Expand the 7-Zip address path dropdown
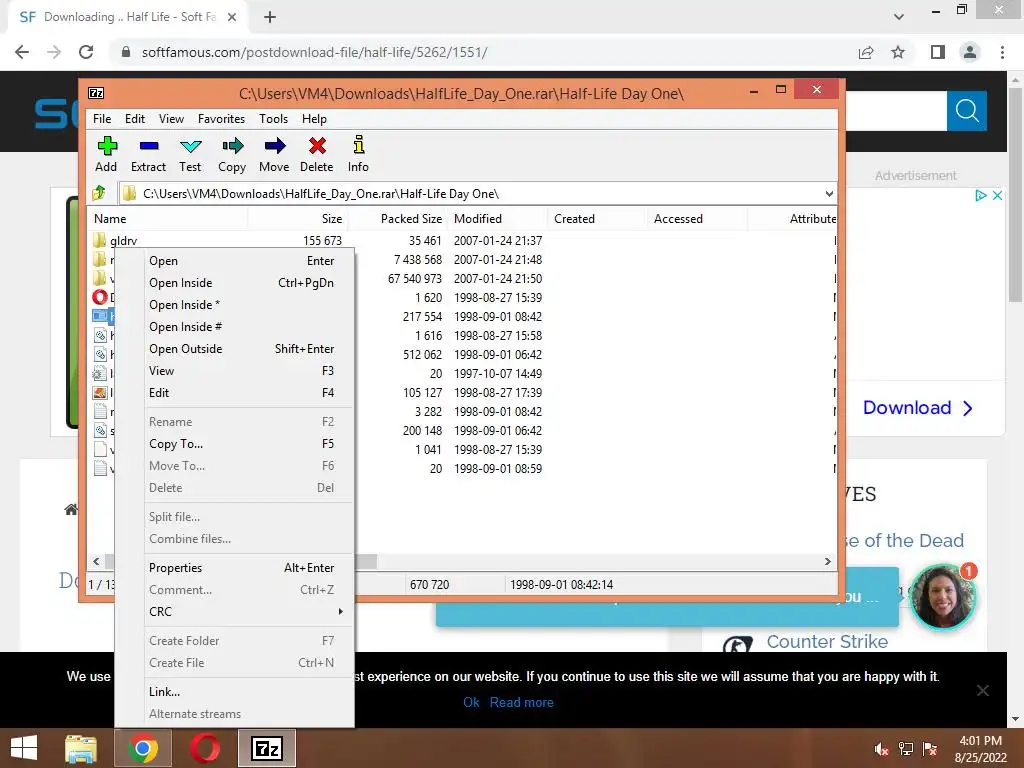 click(x=829, y=193)
